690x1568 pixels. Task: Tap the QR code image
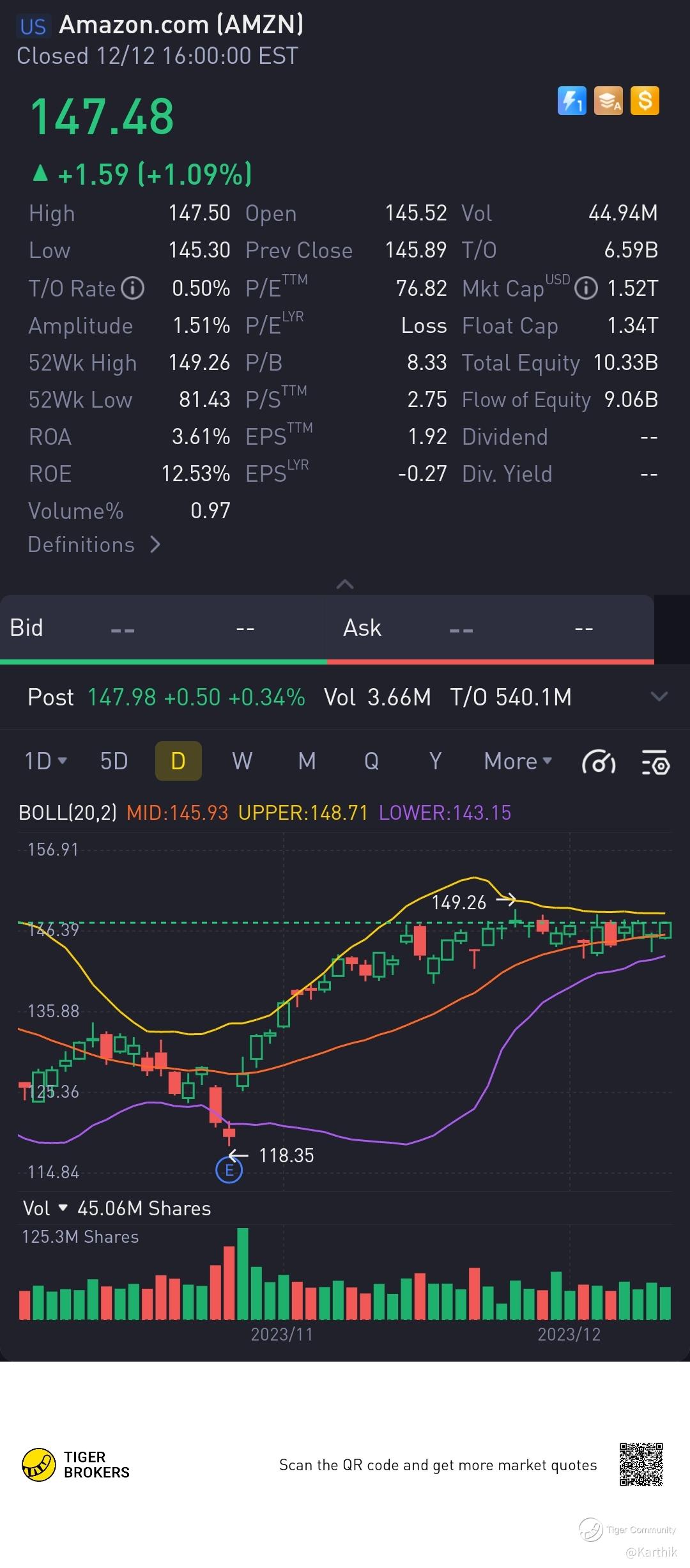pos(641,1464)
